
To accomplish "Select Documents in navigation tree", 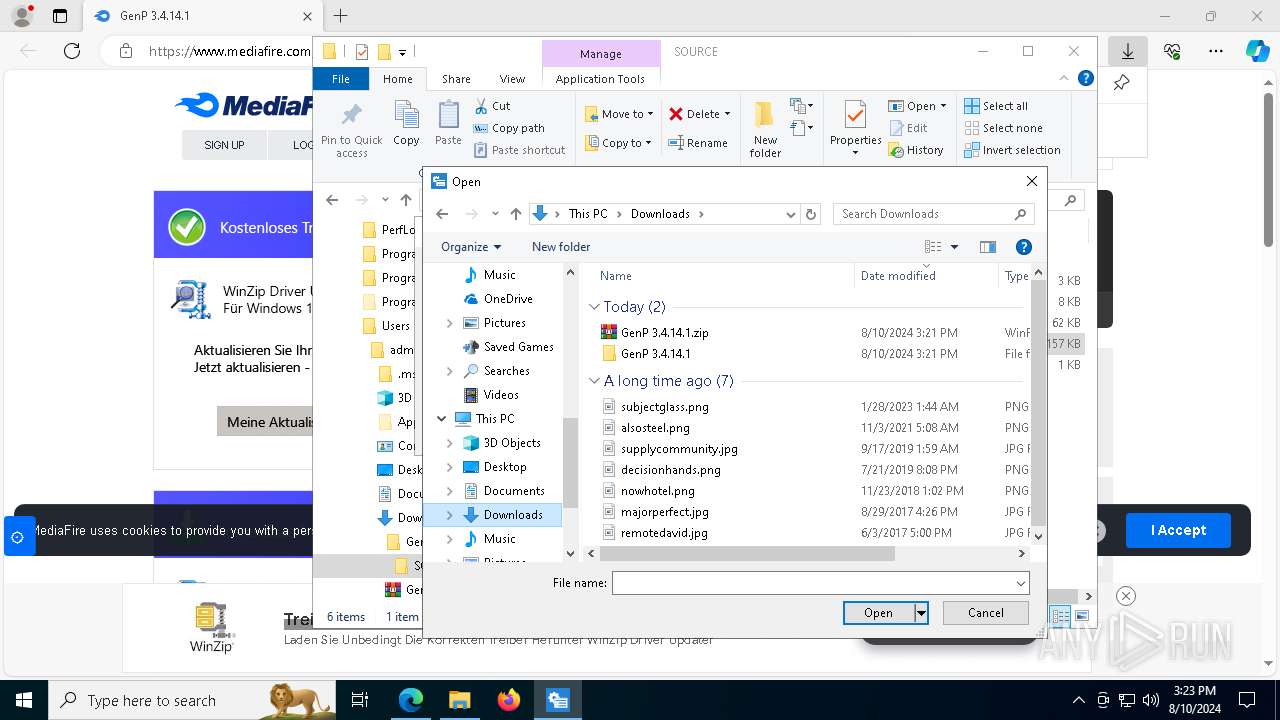I will pos(514,491).
